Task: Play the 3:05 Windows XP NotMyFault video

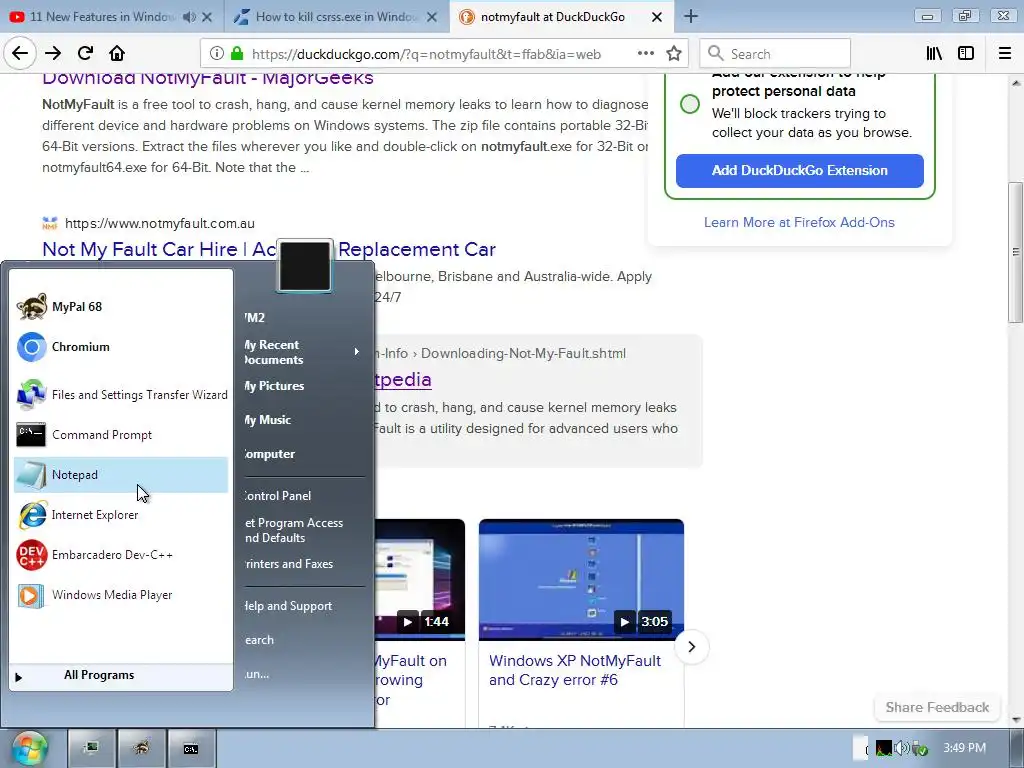Action: click(x=581, y=579)
